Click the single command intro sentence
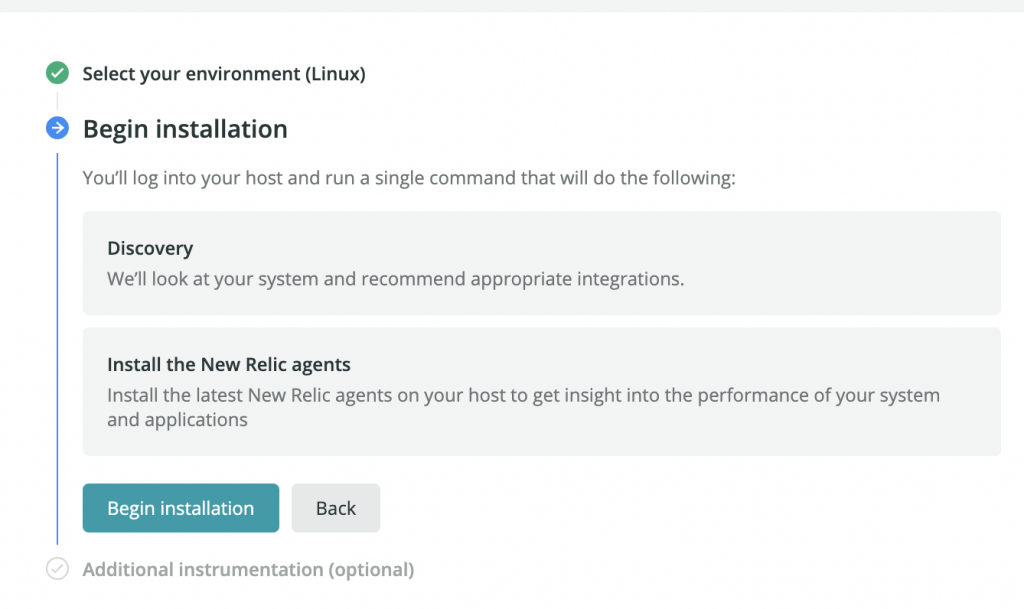 click(409, 178)
